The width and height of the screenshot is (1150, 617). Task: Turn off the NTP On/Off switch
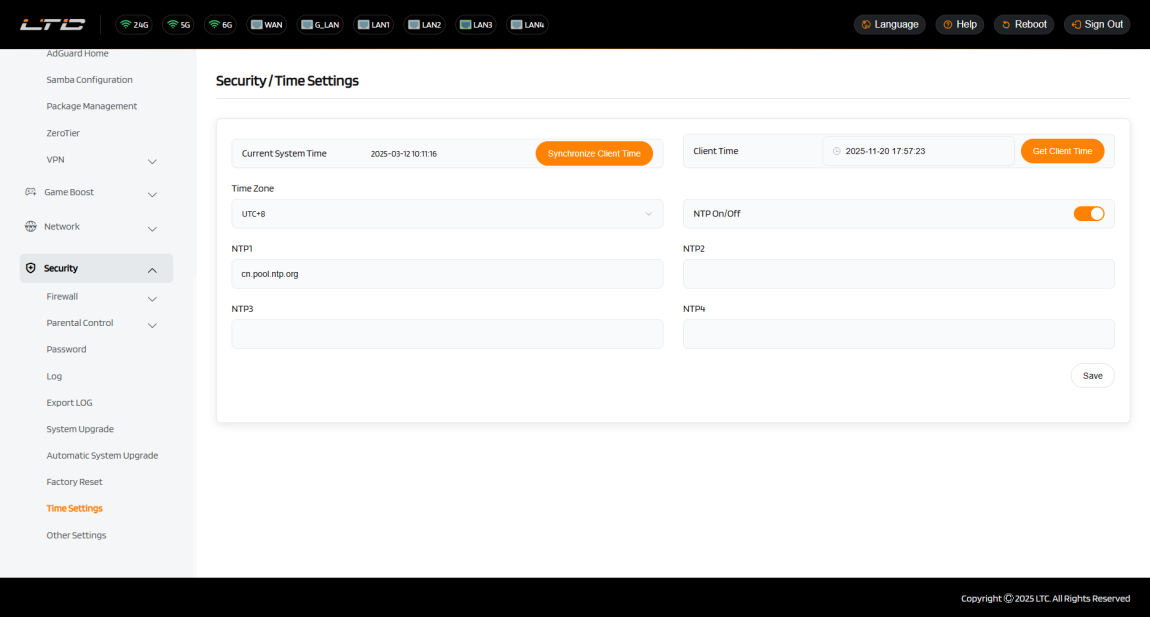pyautogui.click(x=1088, y=214)
